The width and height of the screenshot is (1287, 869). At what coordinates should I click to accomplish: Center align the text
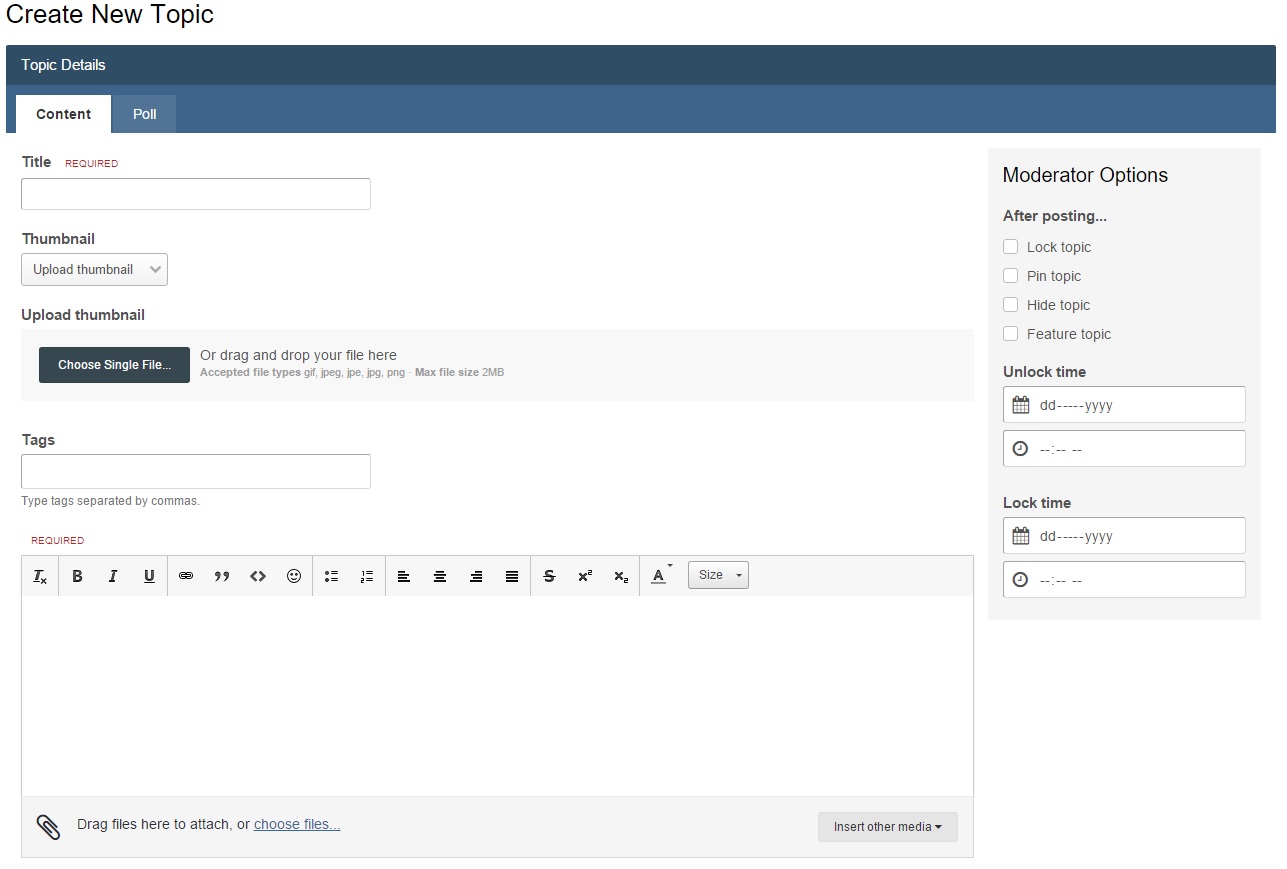[440, 576]
